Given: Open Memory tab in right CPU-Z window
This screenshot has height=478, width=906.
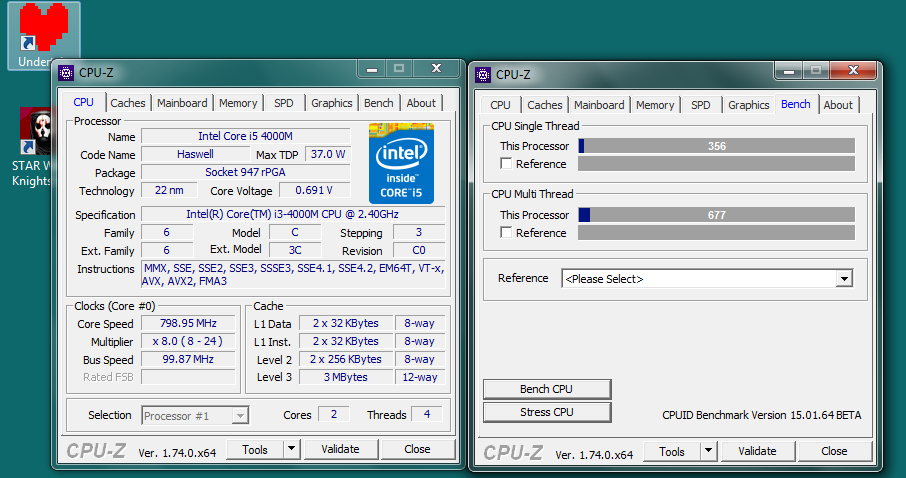Looking at the screenshot, I should click(x=655, y=105).
